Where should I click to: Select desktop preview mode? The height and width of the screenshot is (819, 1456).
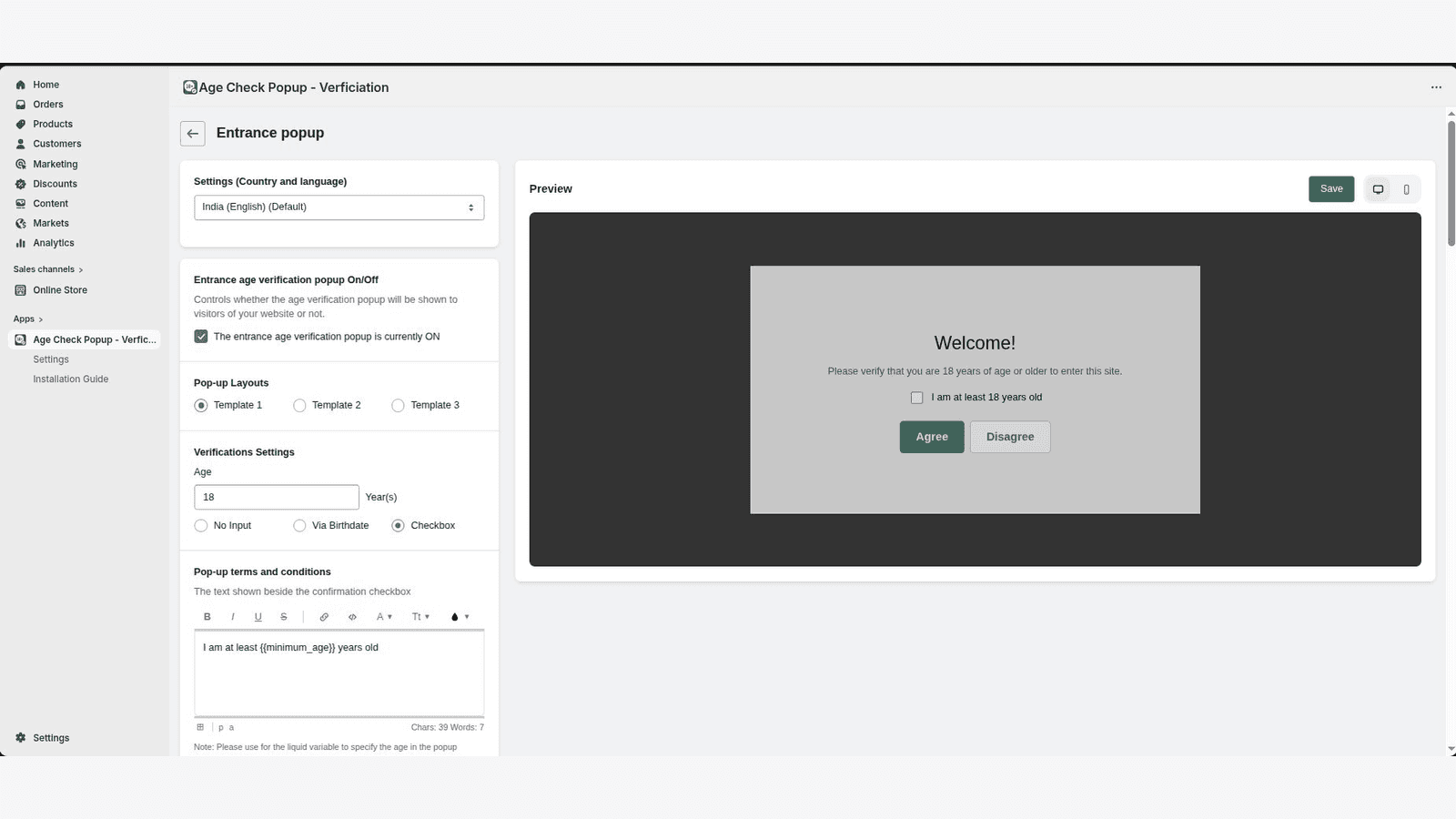click(1377, 188)
